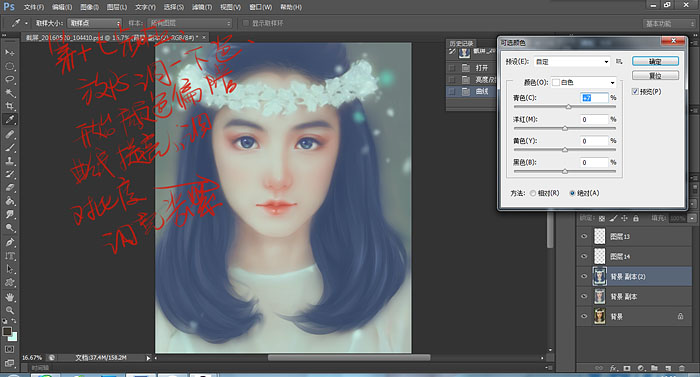
Task: Choose the Relative (相对) method radio
Action: coord(533,193)
